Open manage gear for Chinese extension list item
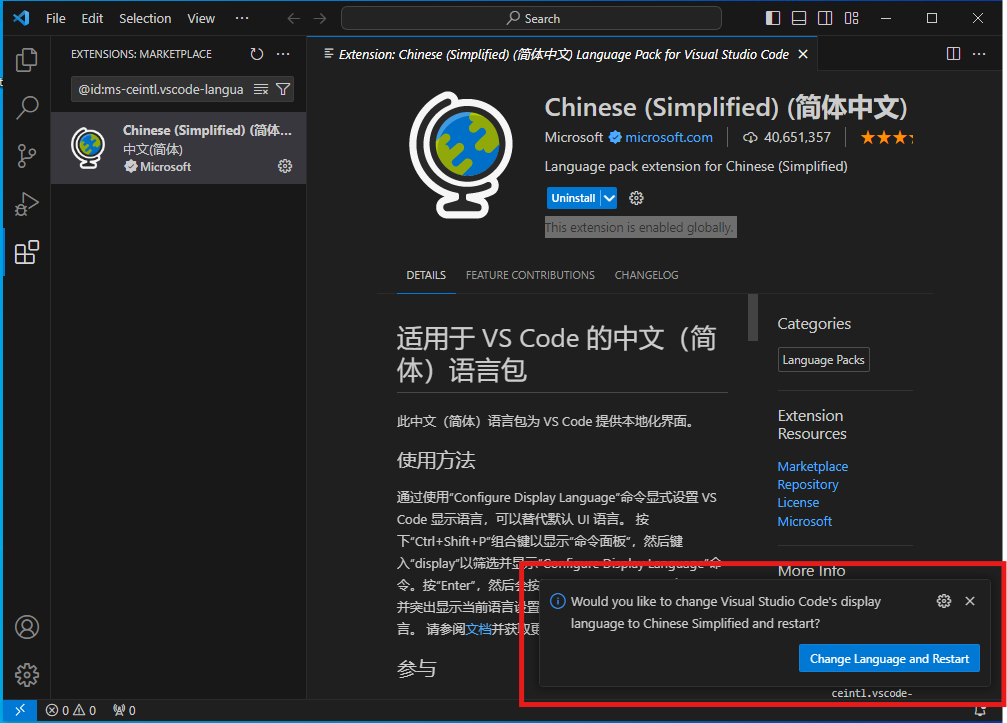The width and height of the screenshot is (1007, 723). (285, 166)
